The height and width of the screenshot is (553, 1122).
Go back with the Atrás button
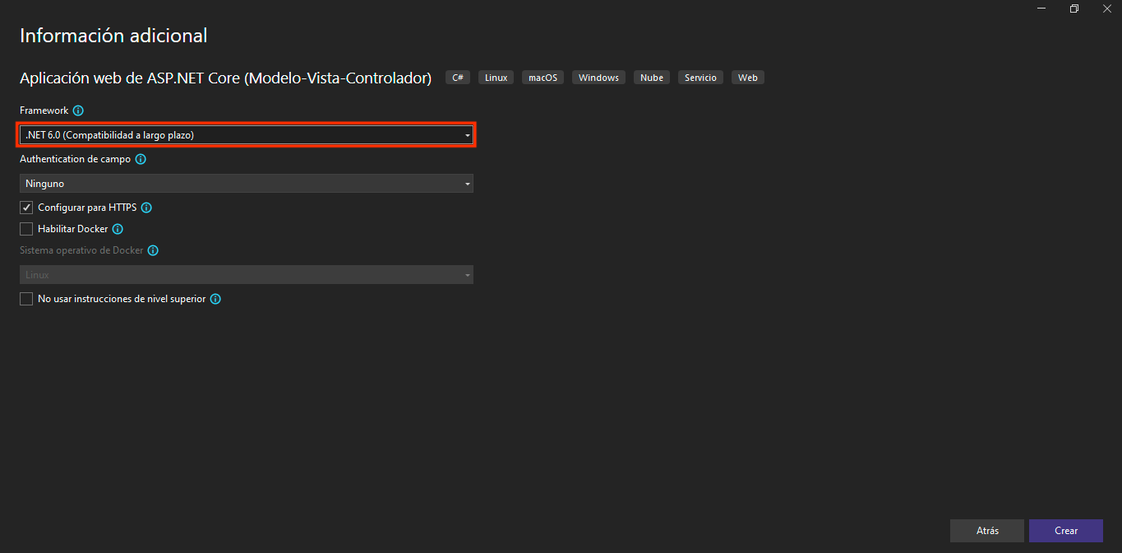coord(986,531)
